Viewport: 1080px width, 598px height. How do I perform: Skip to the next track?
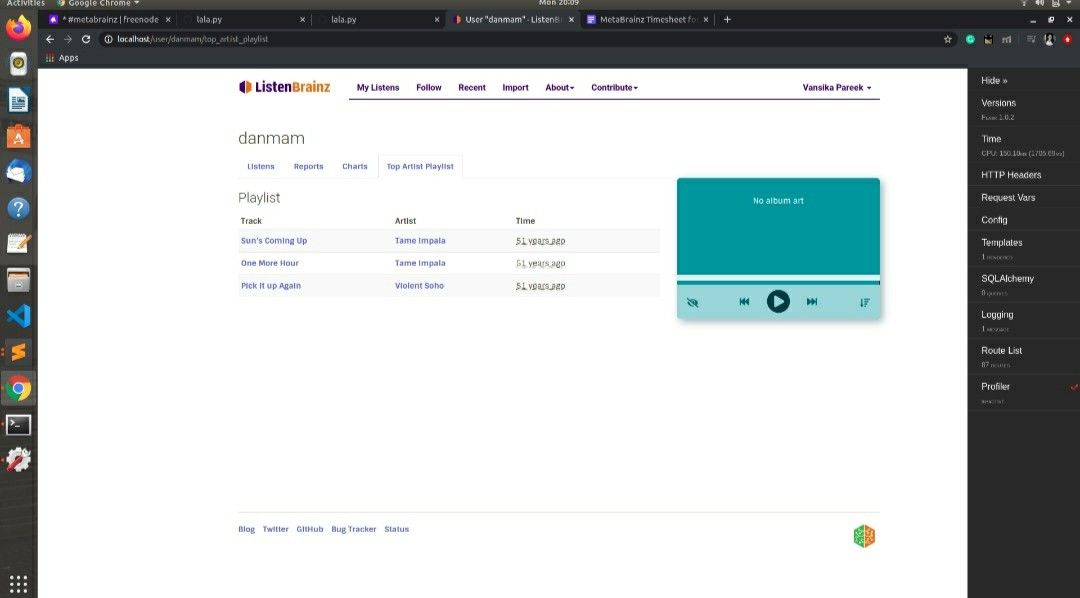pyautogui.click(x=812, y=301)
